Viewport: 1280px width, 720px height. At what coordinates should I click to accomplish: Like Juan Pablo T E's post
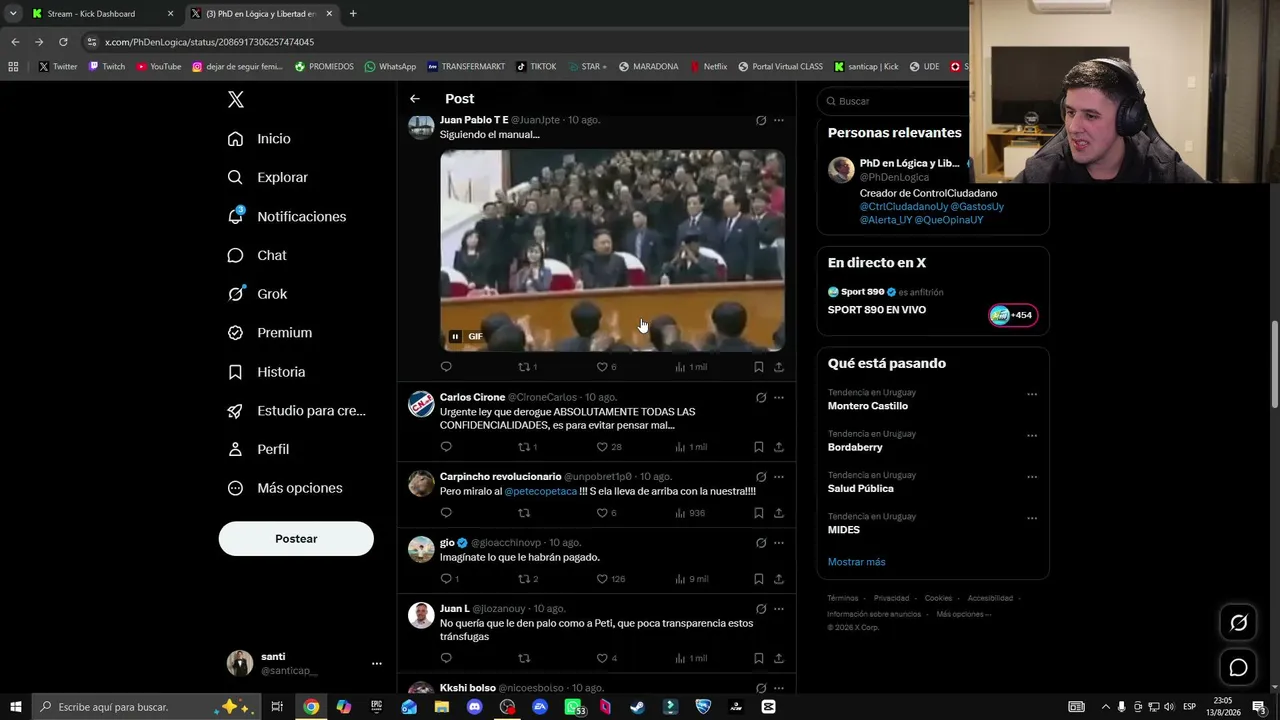(x=606, y=367)
